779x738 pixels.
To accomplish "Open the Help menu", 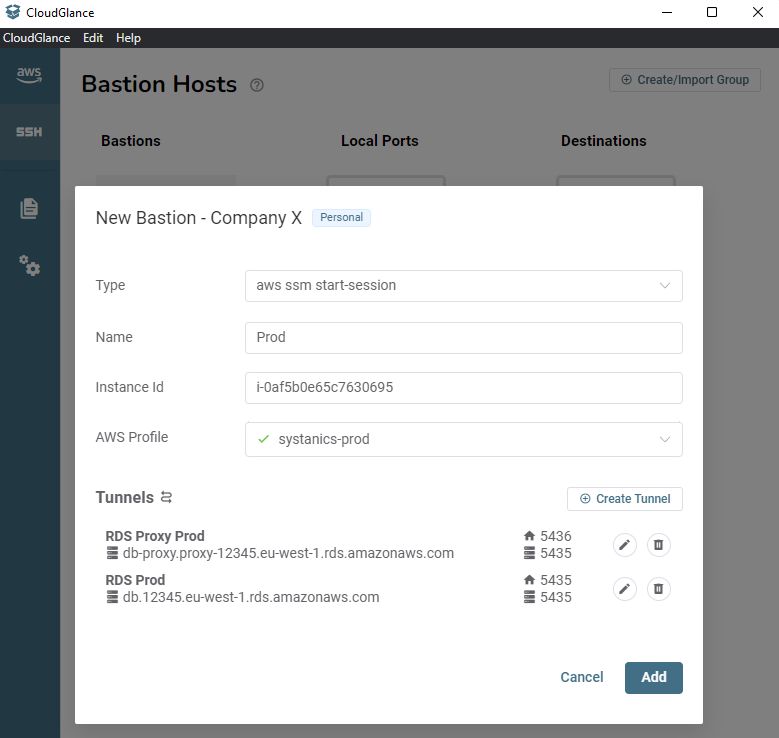I will pyautogui.click(x=128, y=38).
